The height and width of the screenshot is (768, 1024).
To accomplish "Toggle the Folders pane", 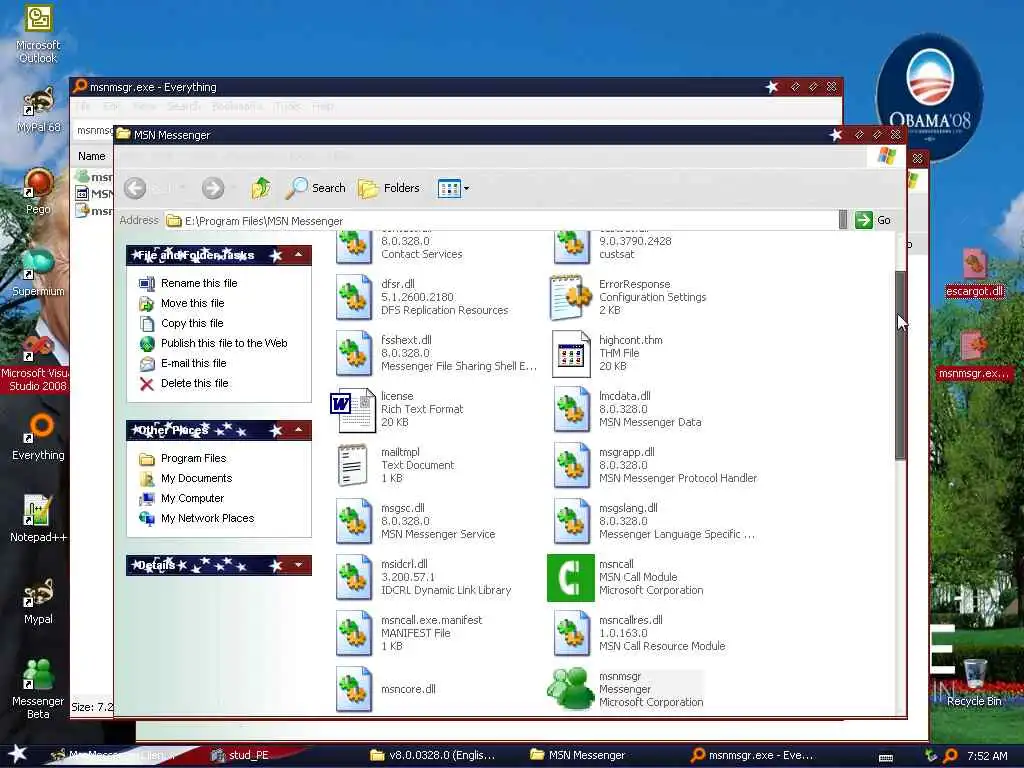I will (x=389, y=188).
